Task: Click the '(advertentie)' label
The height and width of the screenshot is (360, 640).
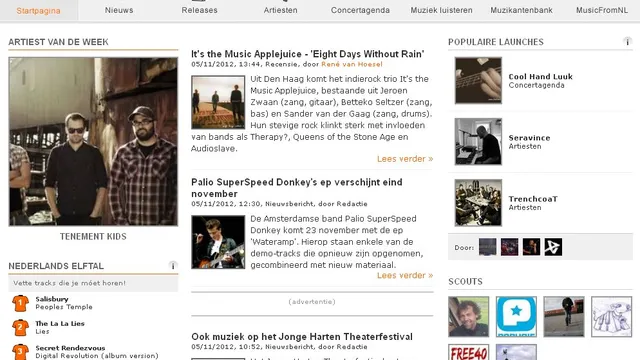Action: (x=312, y=302)
